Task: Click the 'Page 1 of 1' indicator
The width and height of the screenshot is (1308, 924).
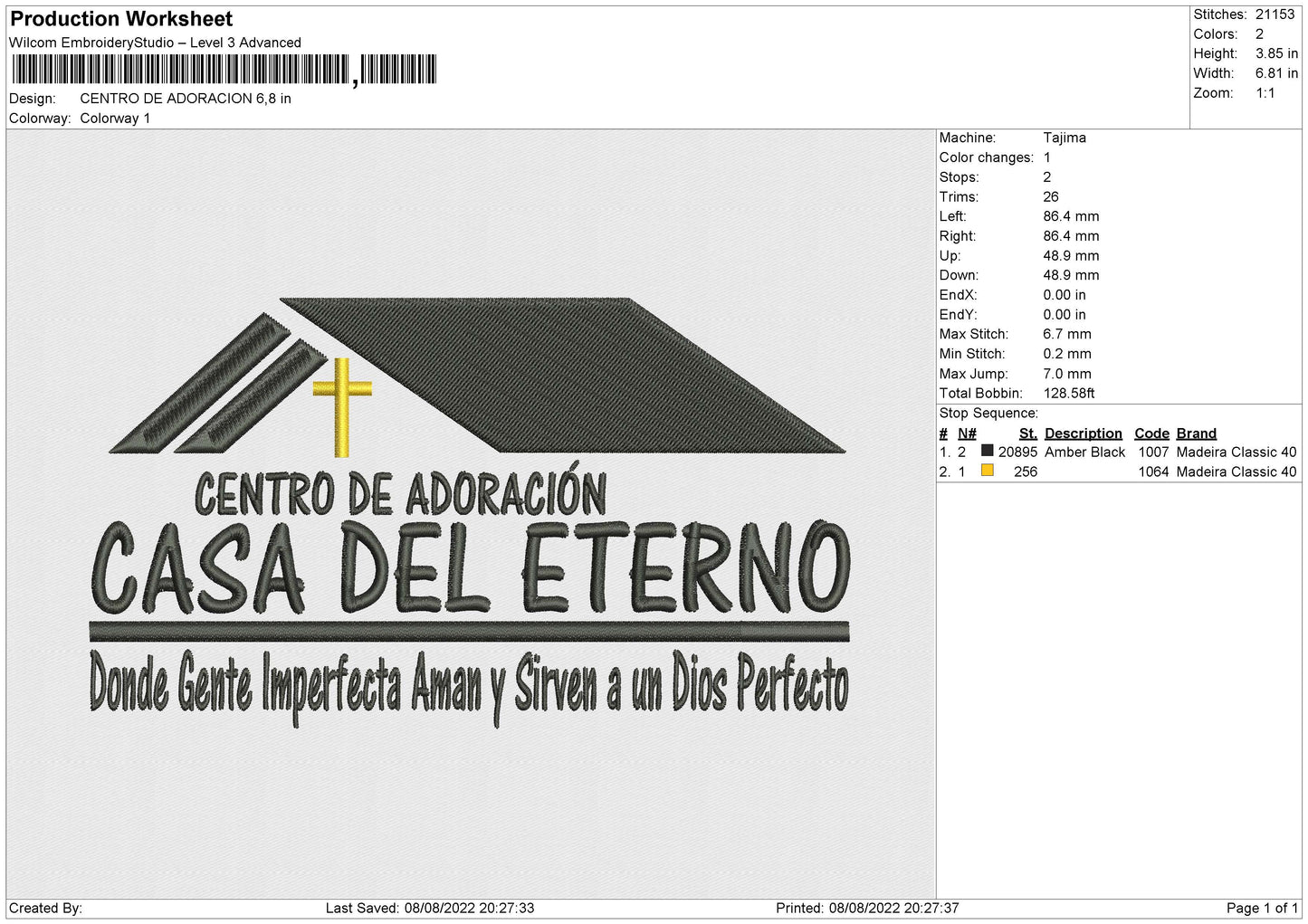Action: 1262,908
